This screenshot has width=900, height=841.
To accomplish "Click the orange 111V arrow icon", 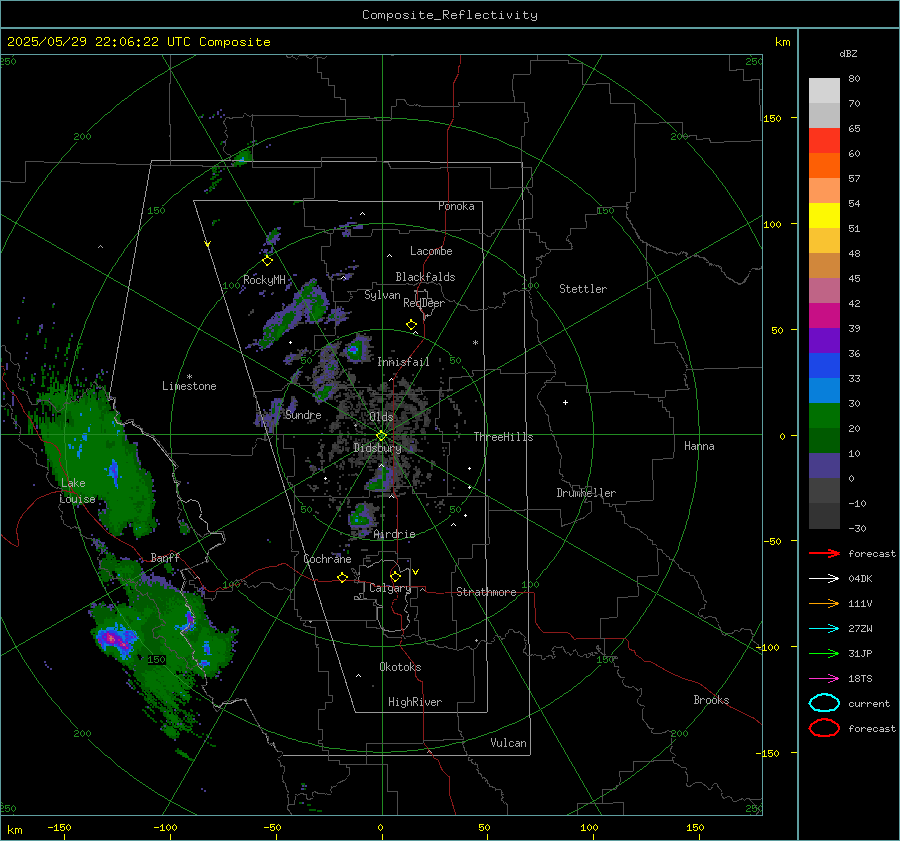I will point(824,603).
